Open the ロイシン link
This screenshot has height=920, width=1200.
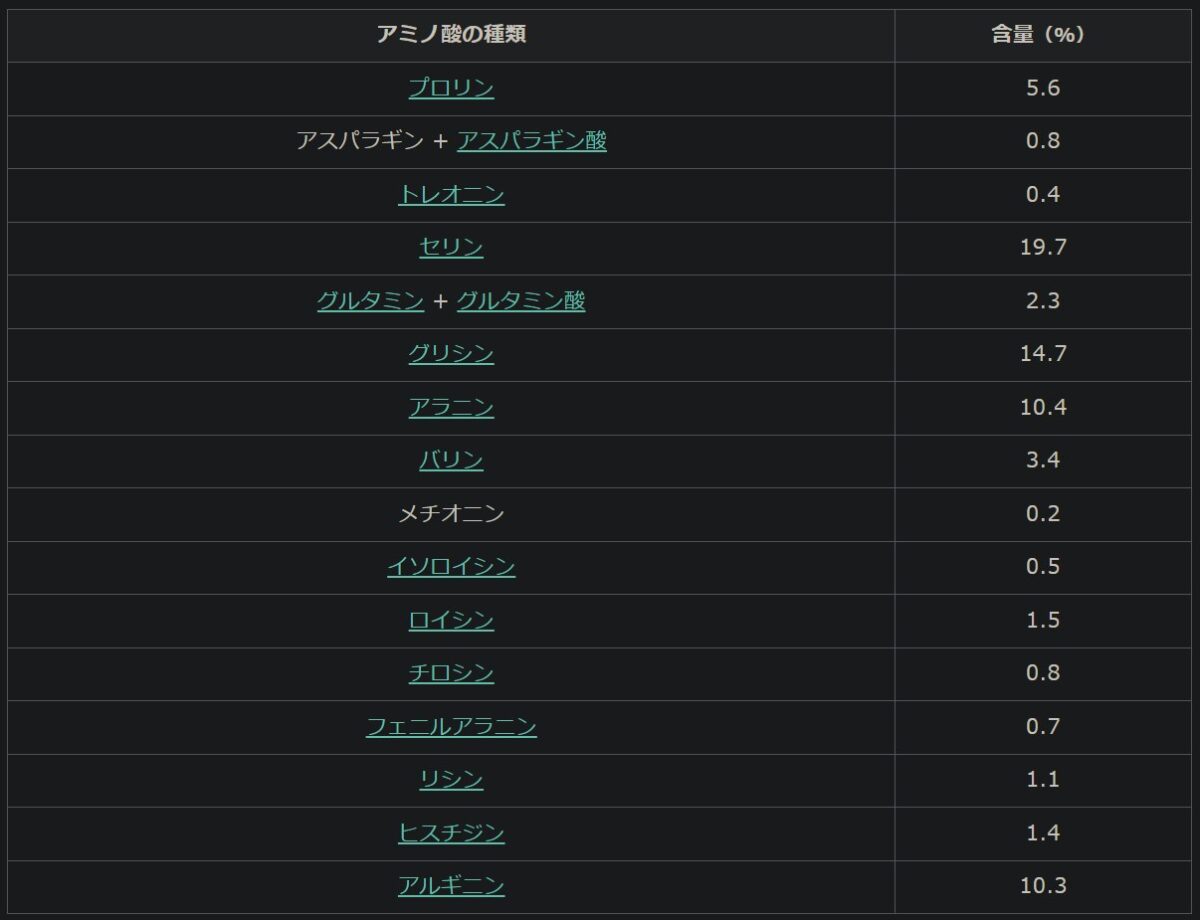pos(451,620)
